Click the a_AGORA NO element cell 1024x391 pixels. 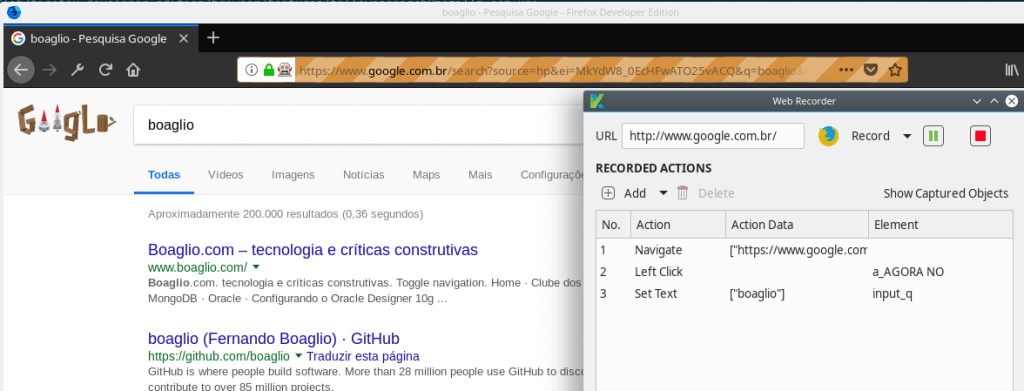click(908, 272)
